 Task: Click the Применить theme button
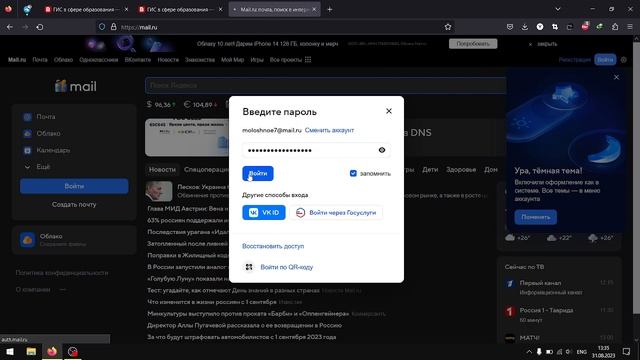pos(535,217)
